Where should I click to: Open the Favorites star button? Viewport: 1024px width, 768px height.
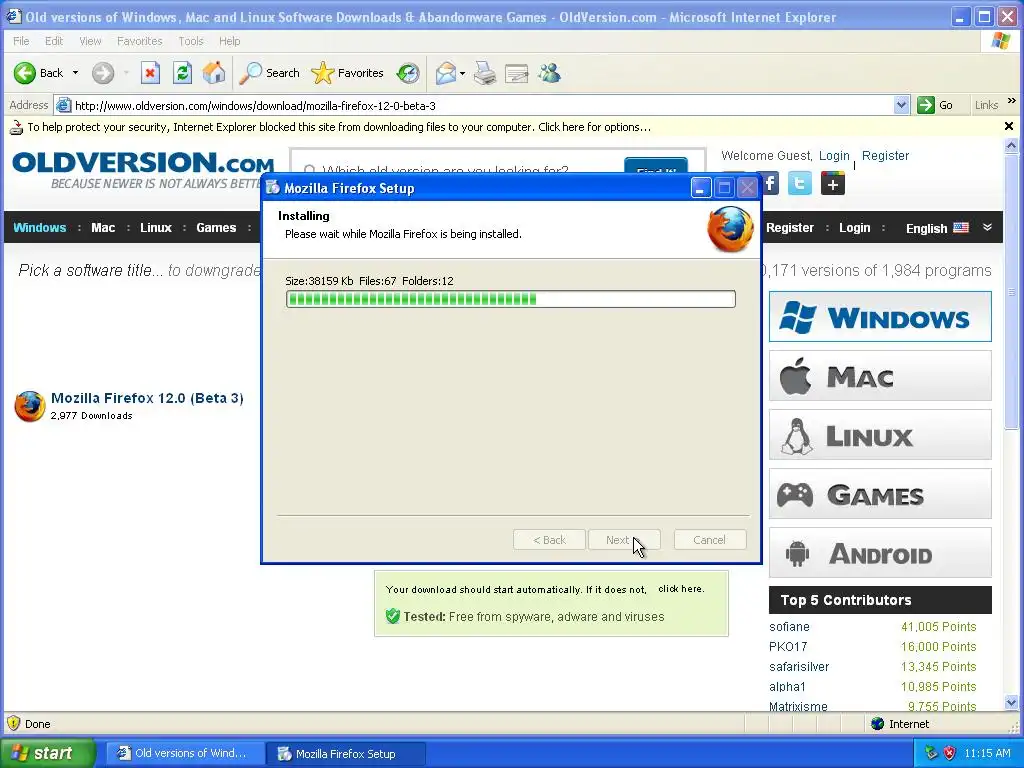(x=347, y=73)
